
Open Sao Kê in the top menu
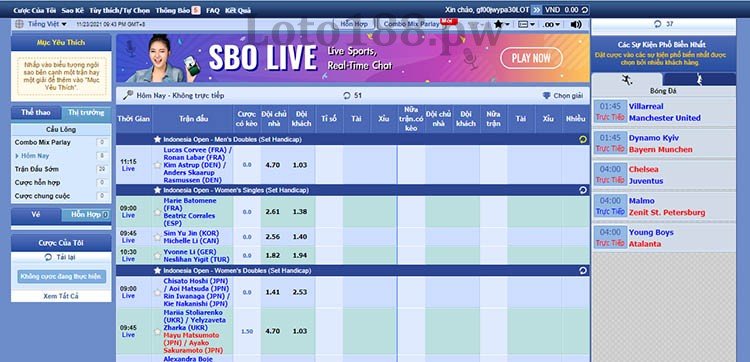click(73, 10)
